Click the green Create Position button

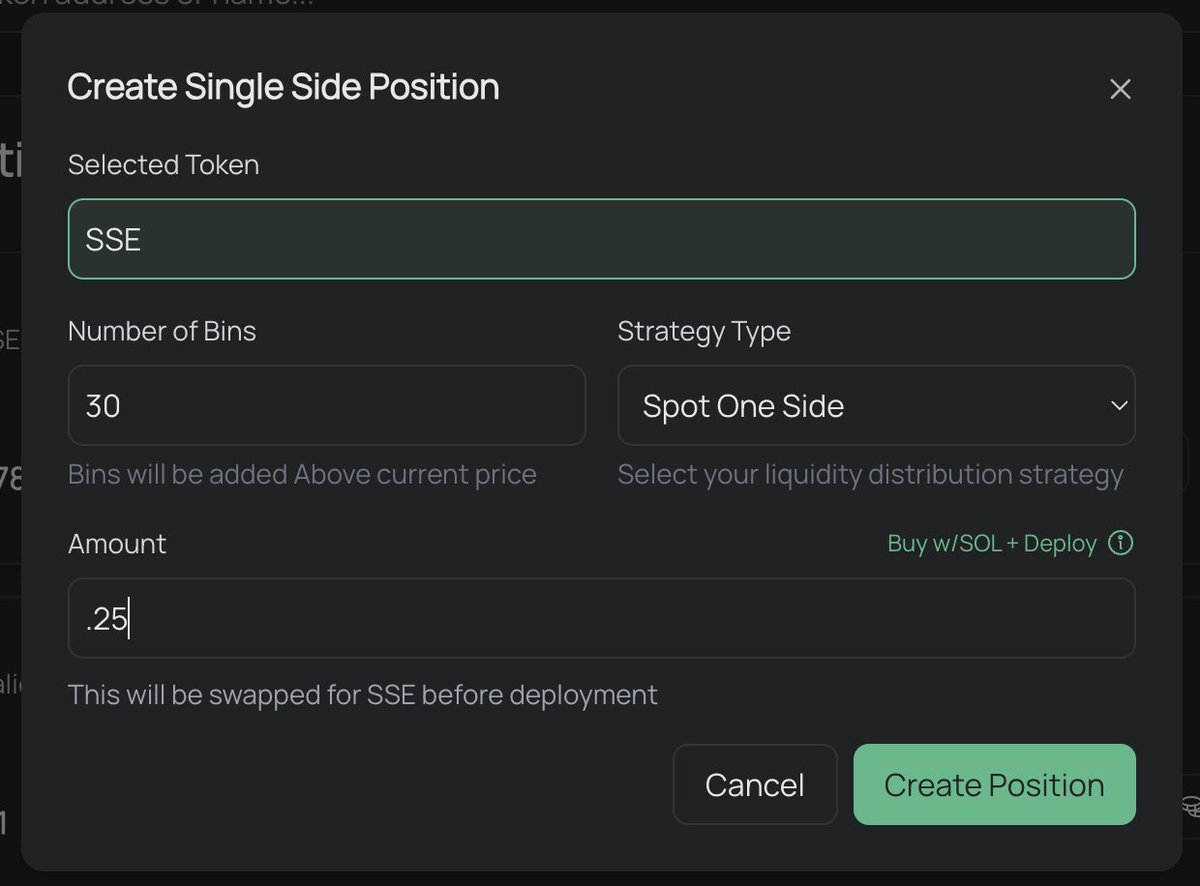click(x=994, y=785)
